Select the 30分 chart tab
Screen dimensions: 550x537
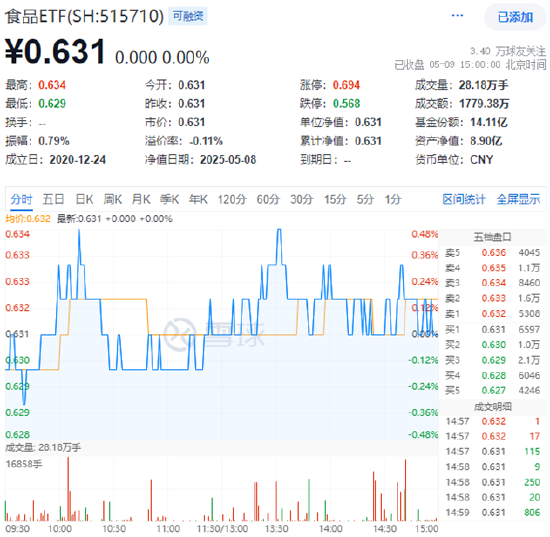click(302, 199)
